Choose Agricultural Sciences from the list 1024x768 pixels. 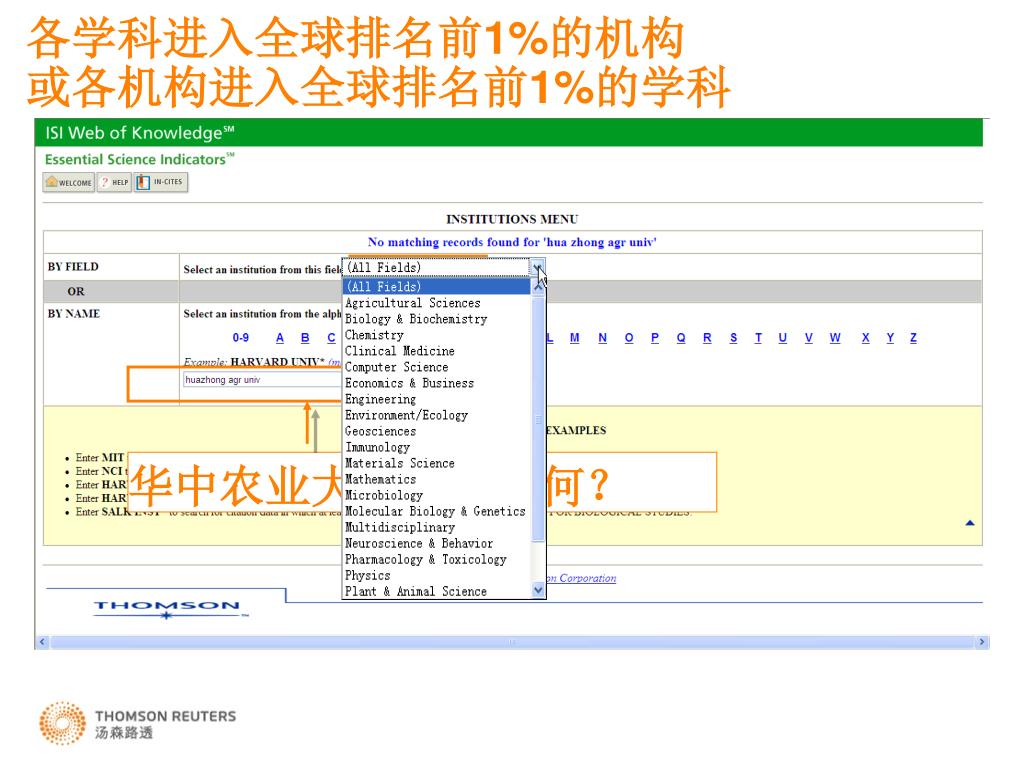[x=413, y=303]
